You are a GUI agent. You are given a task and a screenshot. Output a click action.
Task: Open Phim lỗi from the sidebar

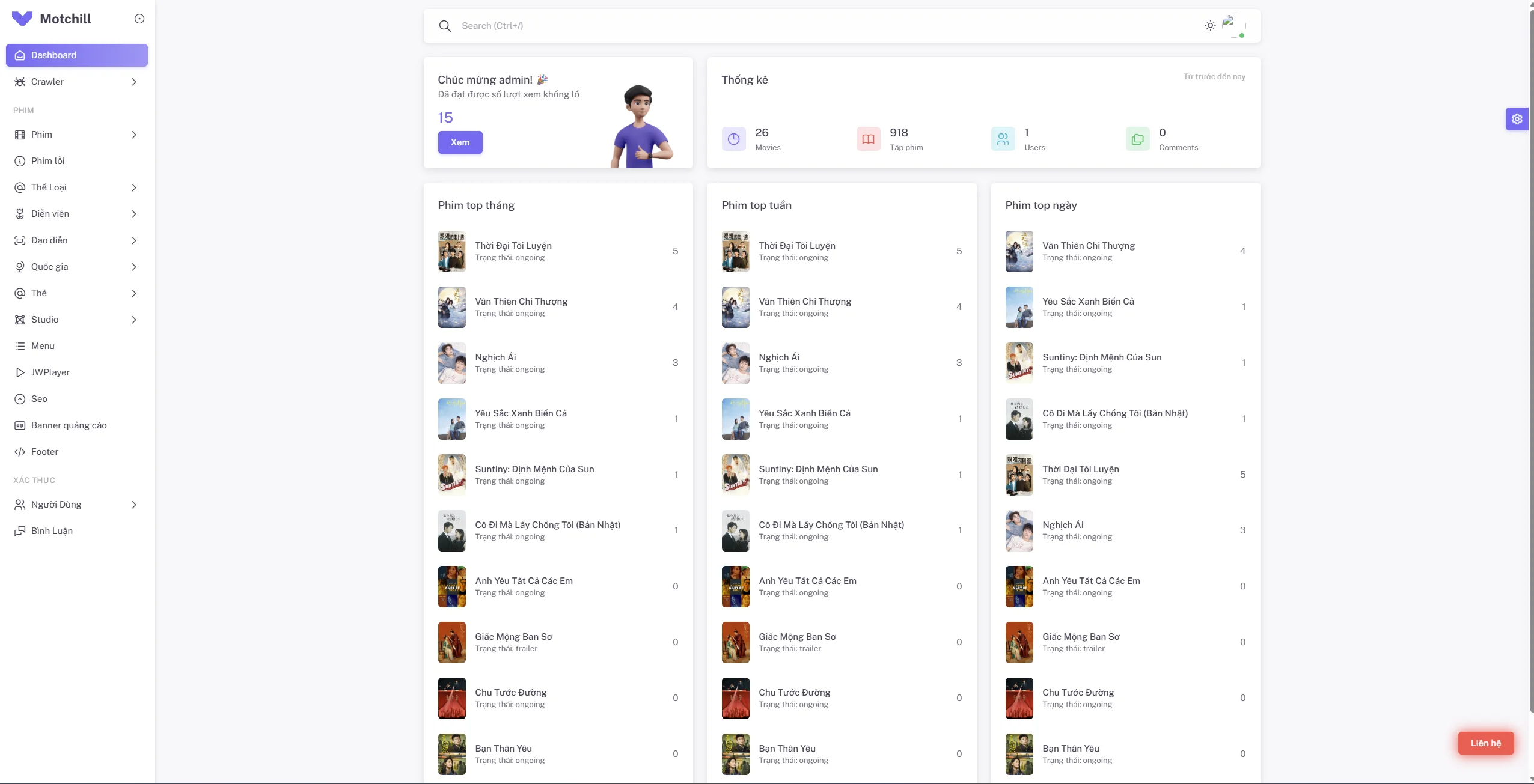tap(48, 160)
